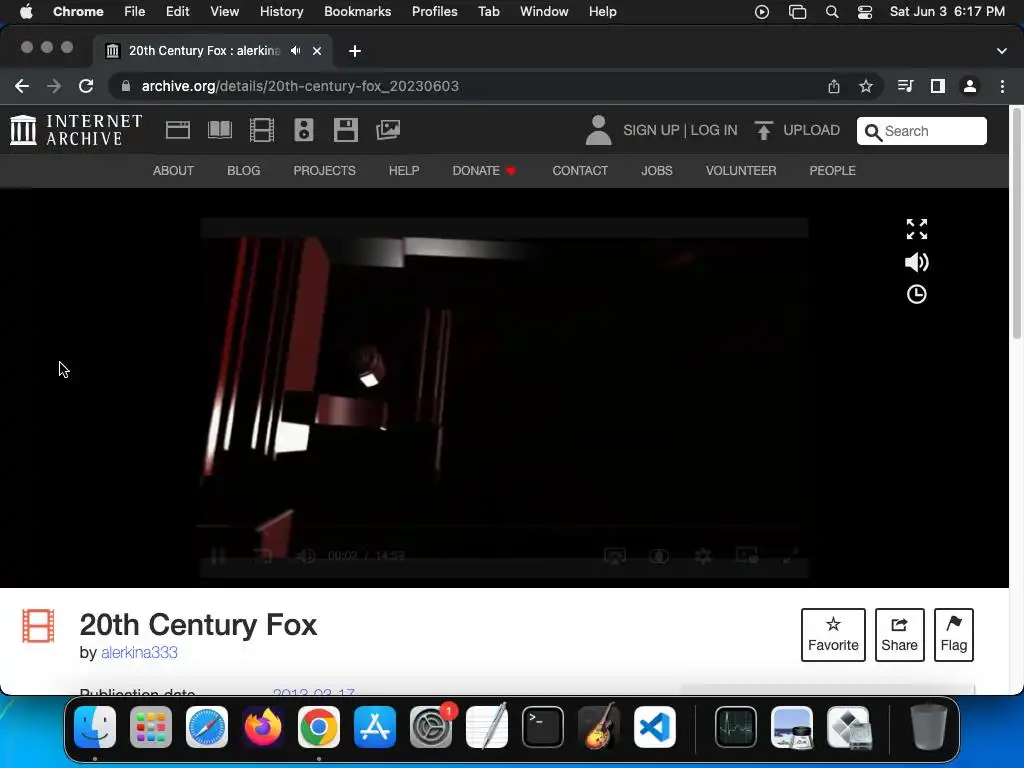Click the Share button
The height and width of the screenshot is (768, 1024).
(x=899, y=635)
